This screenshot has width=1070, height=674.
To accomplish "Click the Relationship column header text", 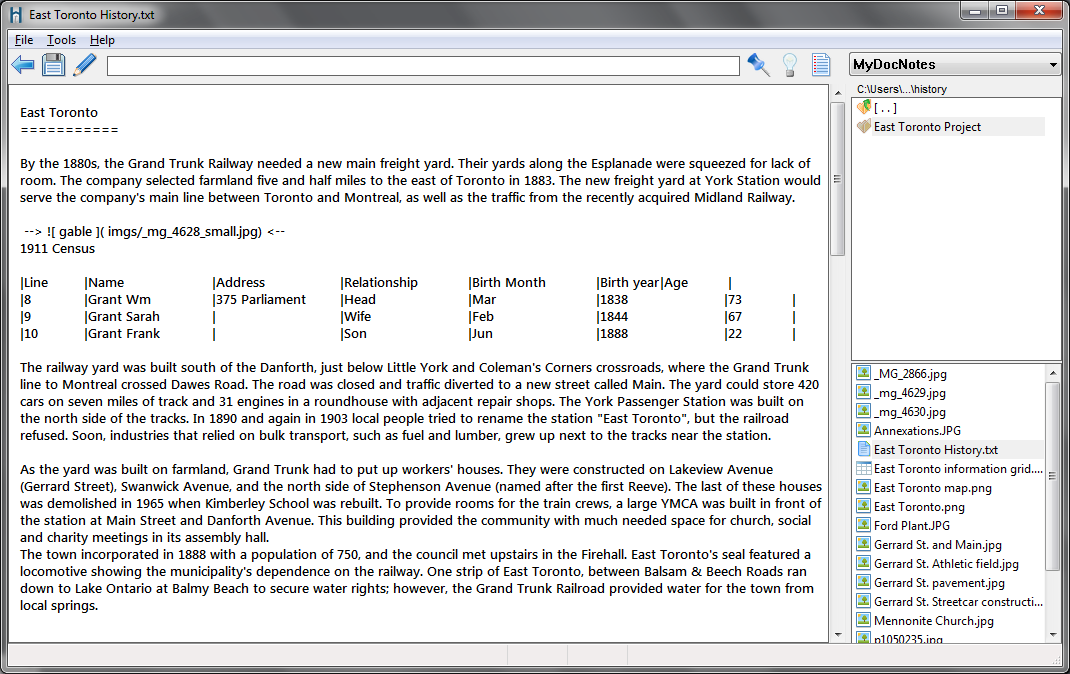I will coord(381,282).
